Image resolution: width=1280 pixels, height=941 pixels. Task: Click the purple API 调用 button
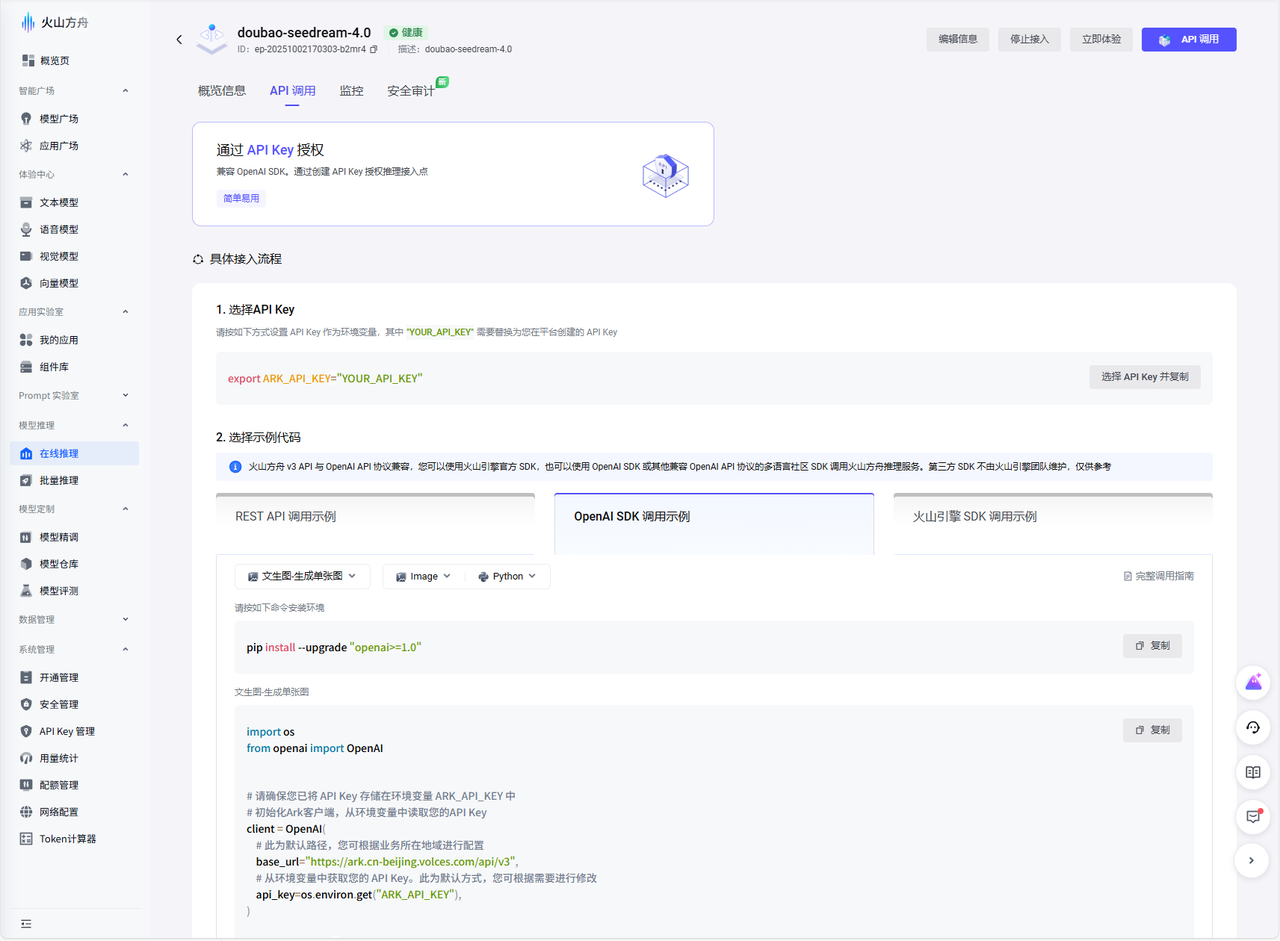(x=1189, y=40)
